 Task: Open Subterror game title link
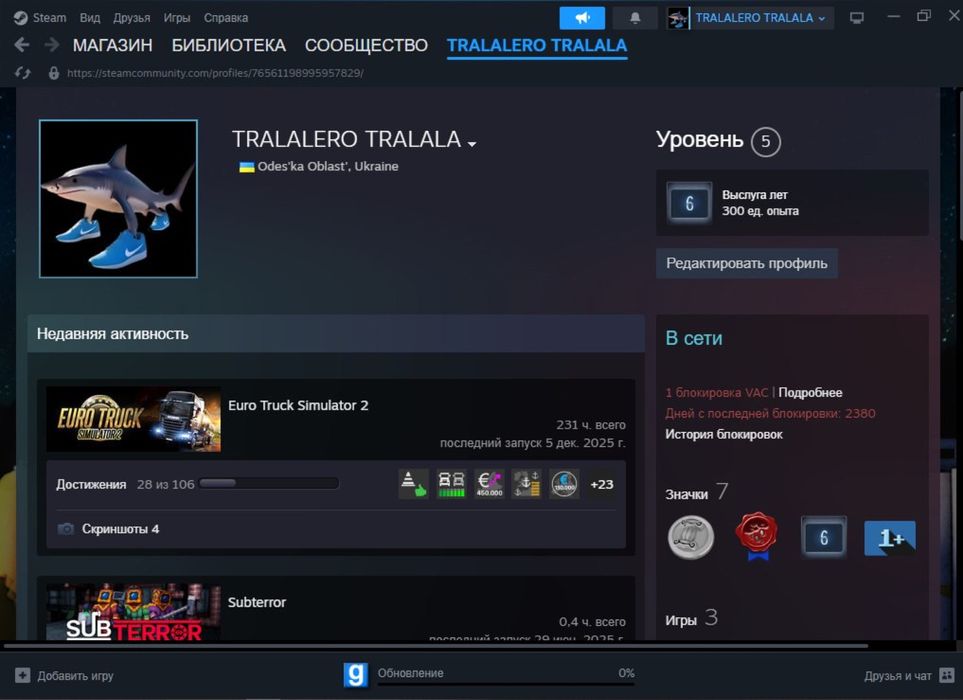point(257,602)
